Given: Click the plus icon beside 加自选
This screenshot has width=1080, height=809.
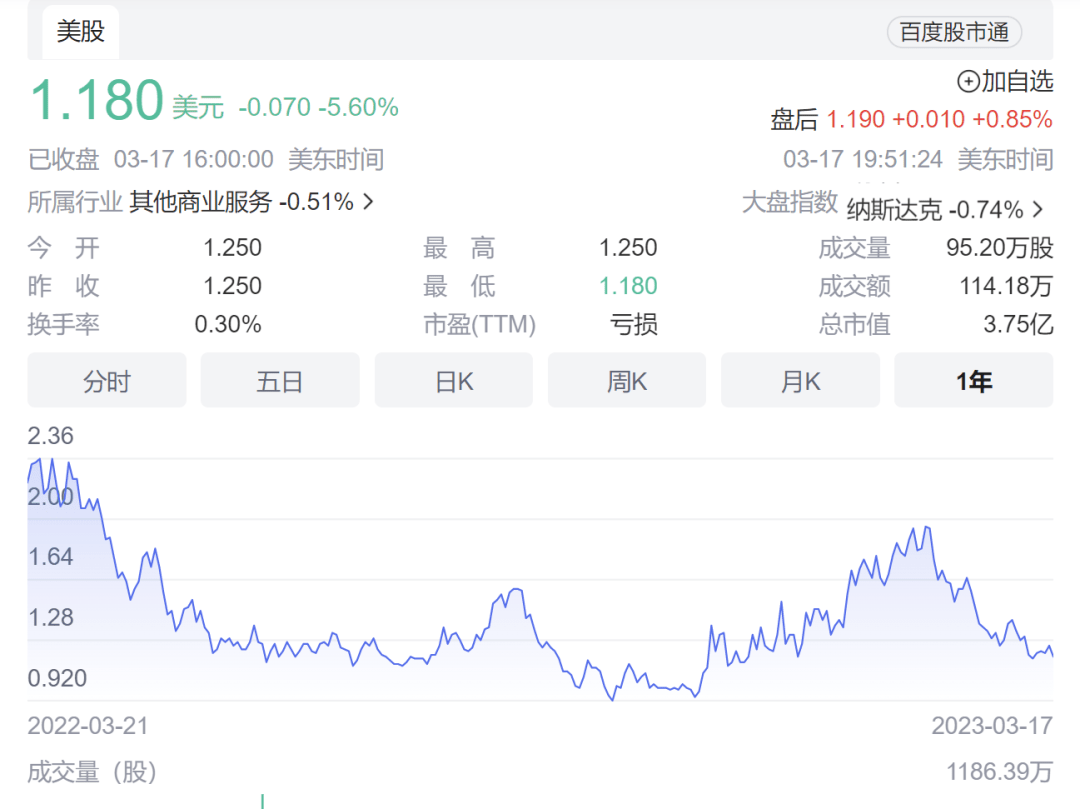Looking at the screenshot, I should (x=968, y=81).
